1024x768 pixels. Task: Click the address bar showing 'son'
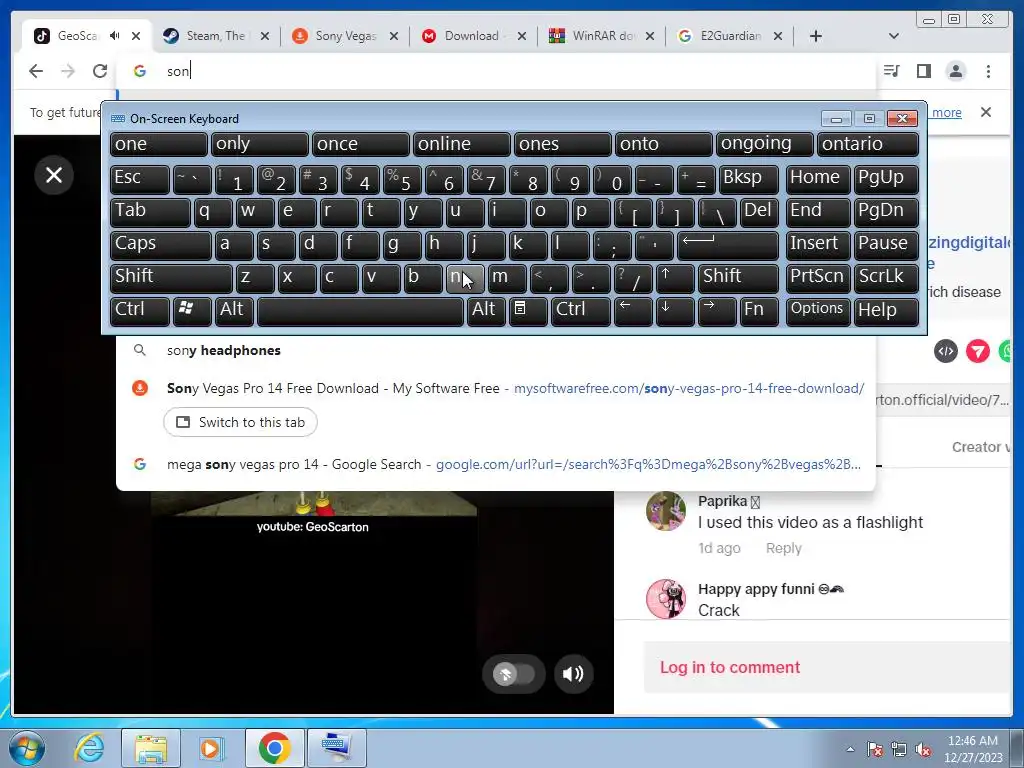pos(496,71)
